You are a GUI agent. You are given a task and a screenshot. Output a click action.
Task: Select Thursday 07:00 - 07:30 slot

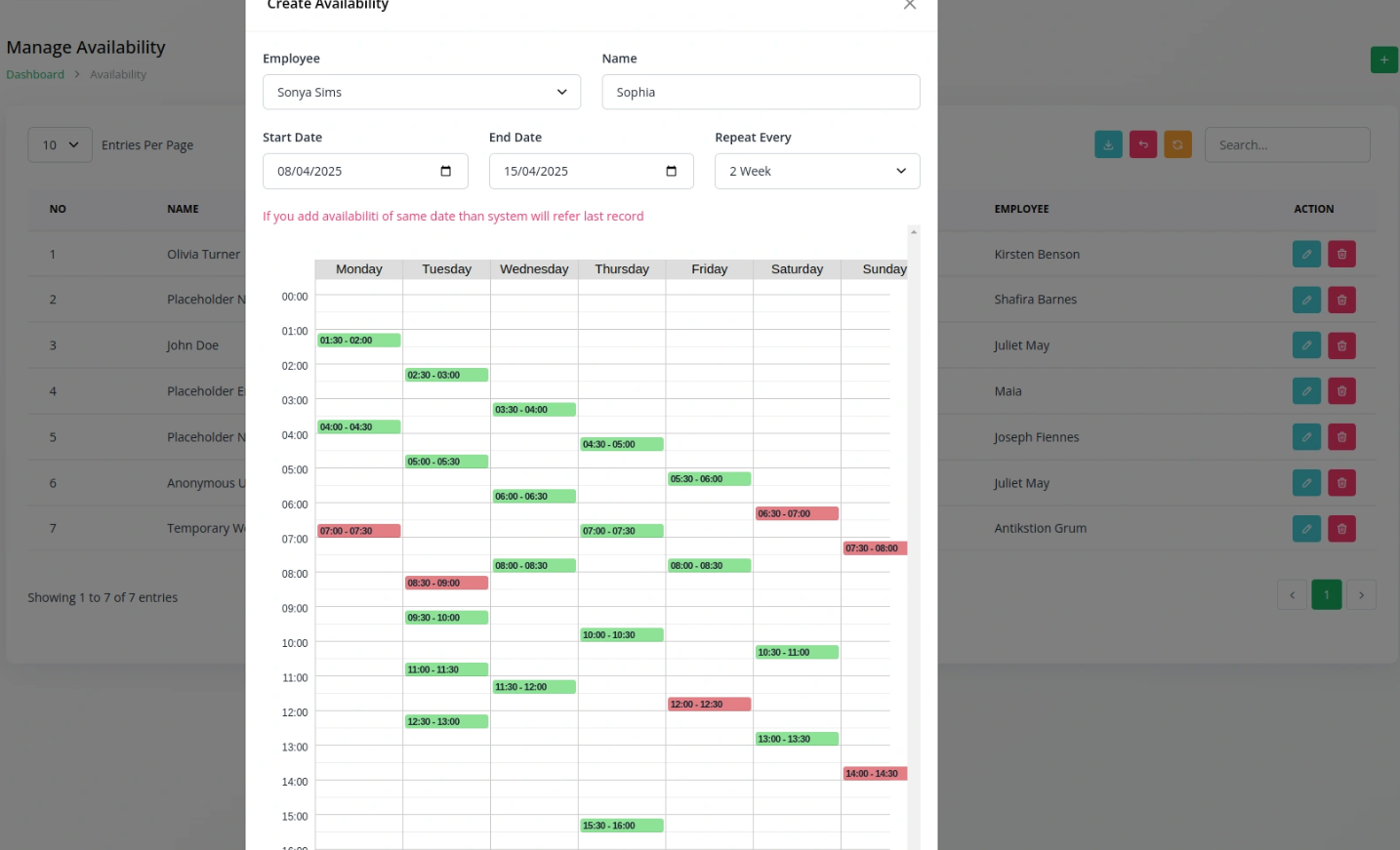(x=622, y=531)
